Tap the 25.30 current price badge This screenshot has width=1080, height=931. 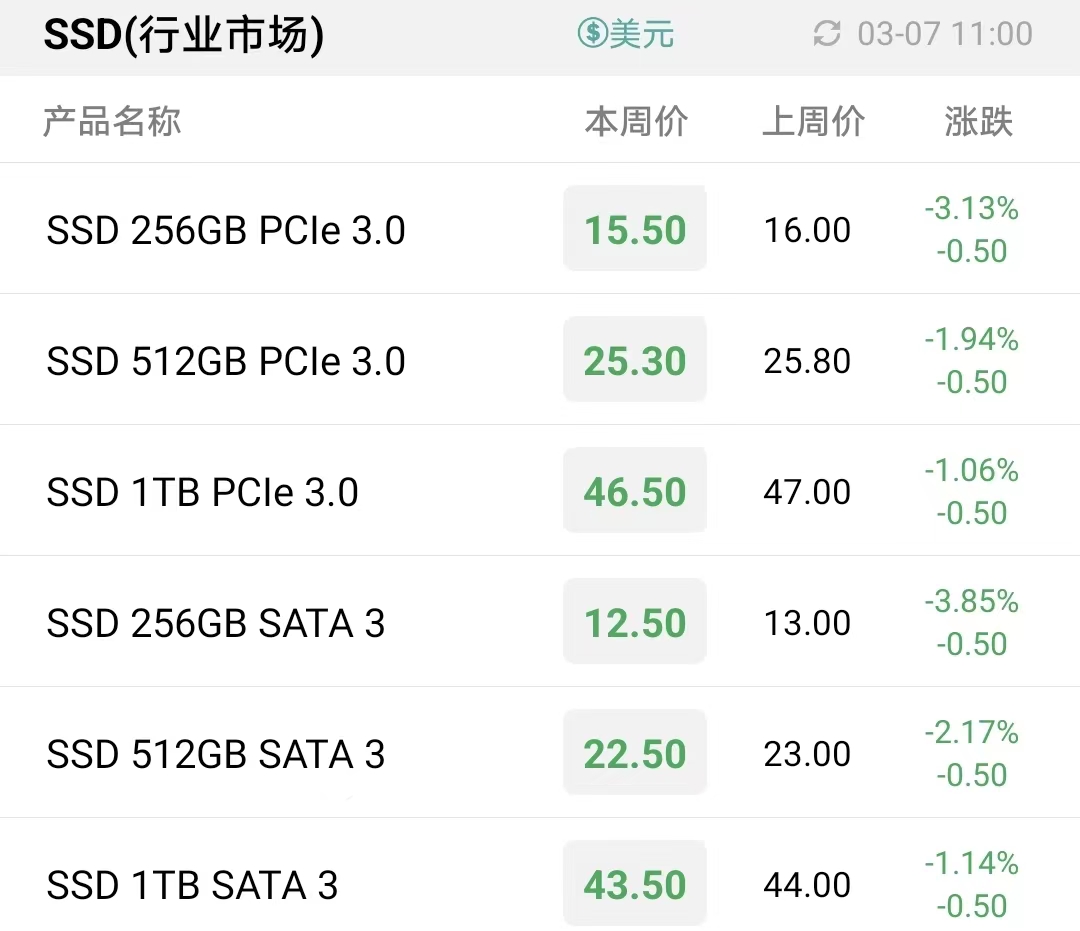(635, 359)
